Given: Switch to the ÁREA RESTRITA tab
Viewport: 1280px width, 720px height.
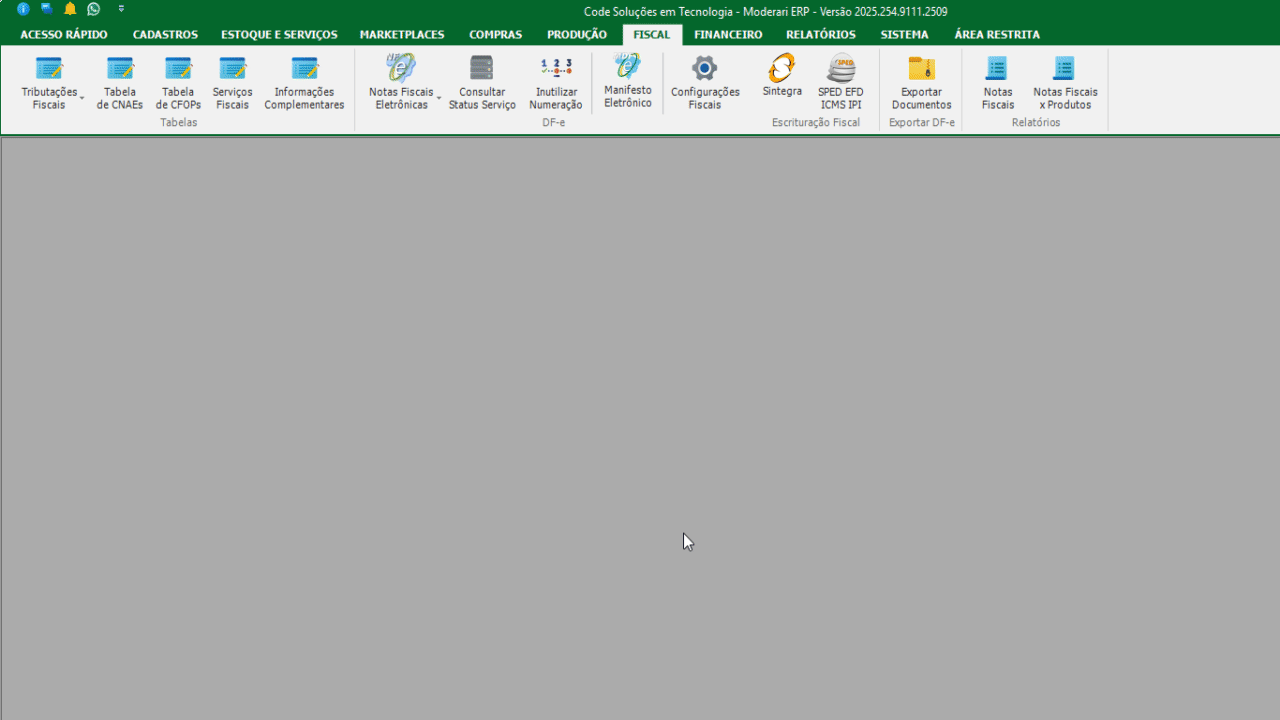Looking at the screenshot, I should 997,35.
